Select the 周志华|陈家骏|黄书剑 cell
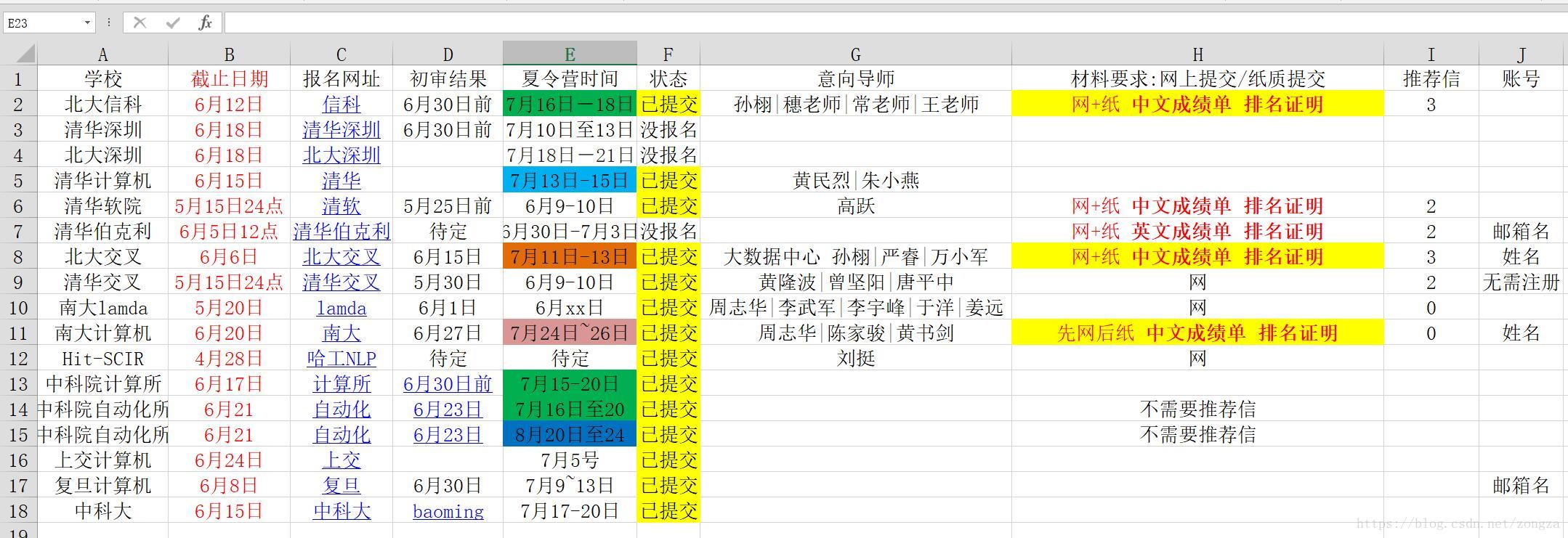The image size is (1568, 538). coord(856,333)
